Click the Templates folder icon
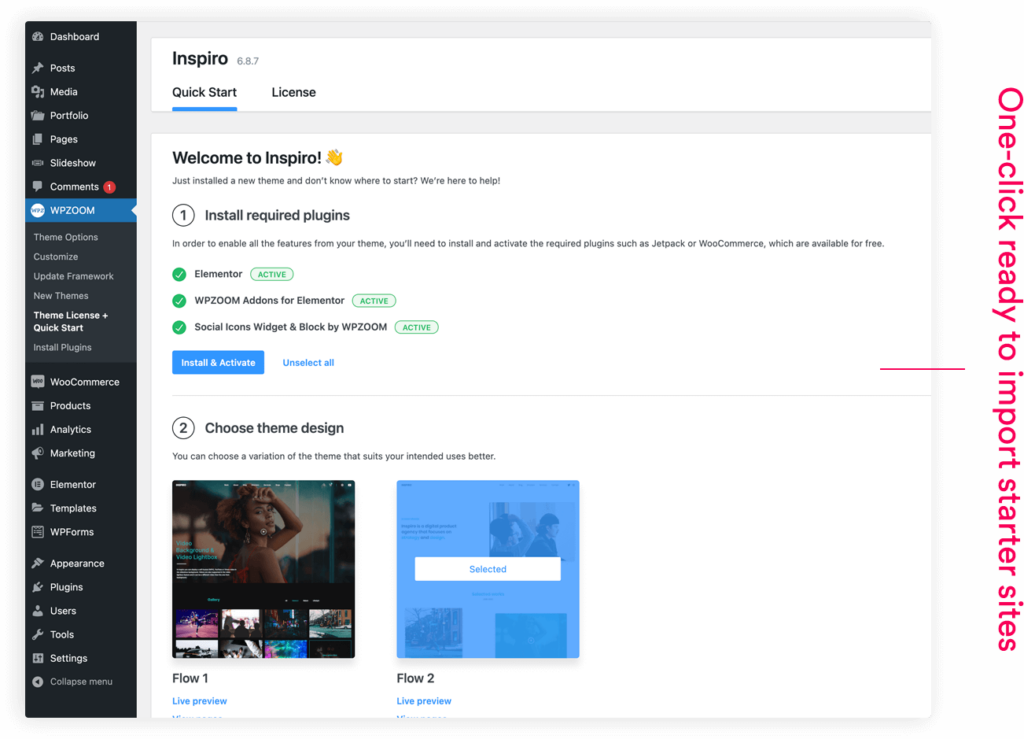 click(38, 508)
